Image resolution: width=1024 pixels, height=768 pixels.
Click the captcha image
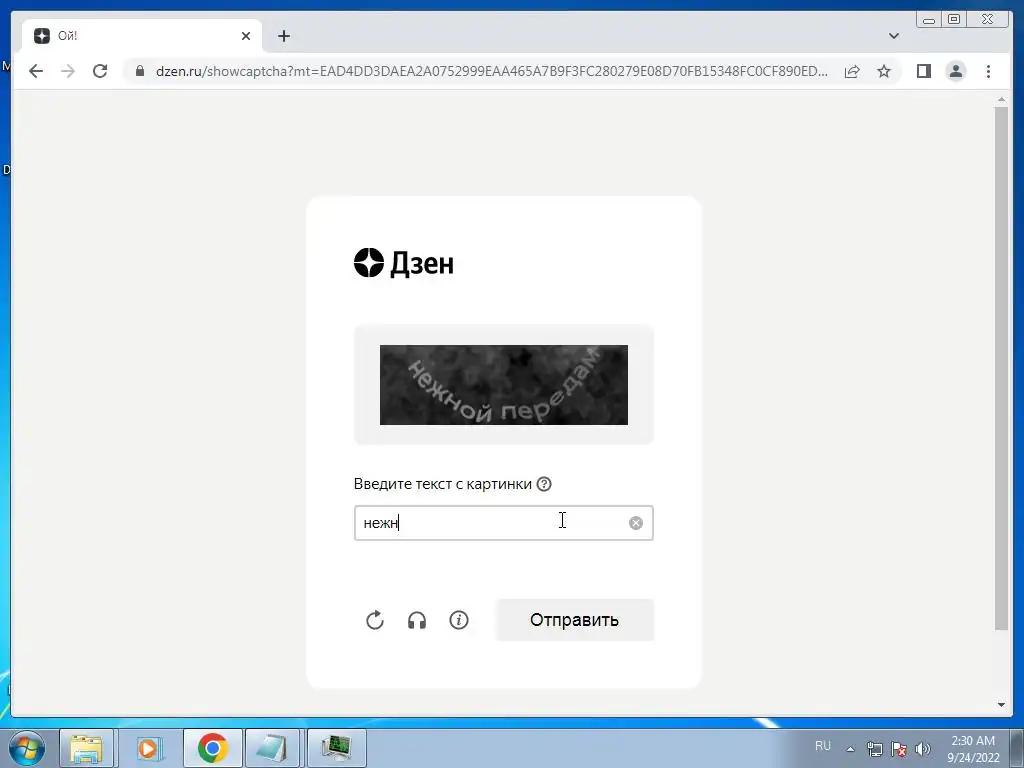[x=504, y=385]
